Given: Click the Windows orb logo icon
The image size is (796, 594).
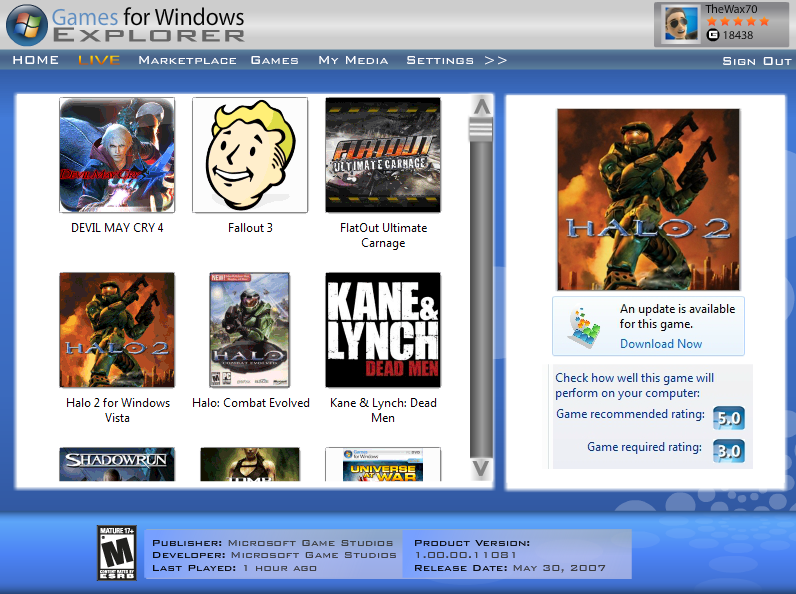Looking at the screenshot, I should [27, 25].
